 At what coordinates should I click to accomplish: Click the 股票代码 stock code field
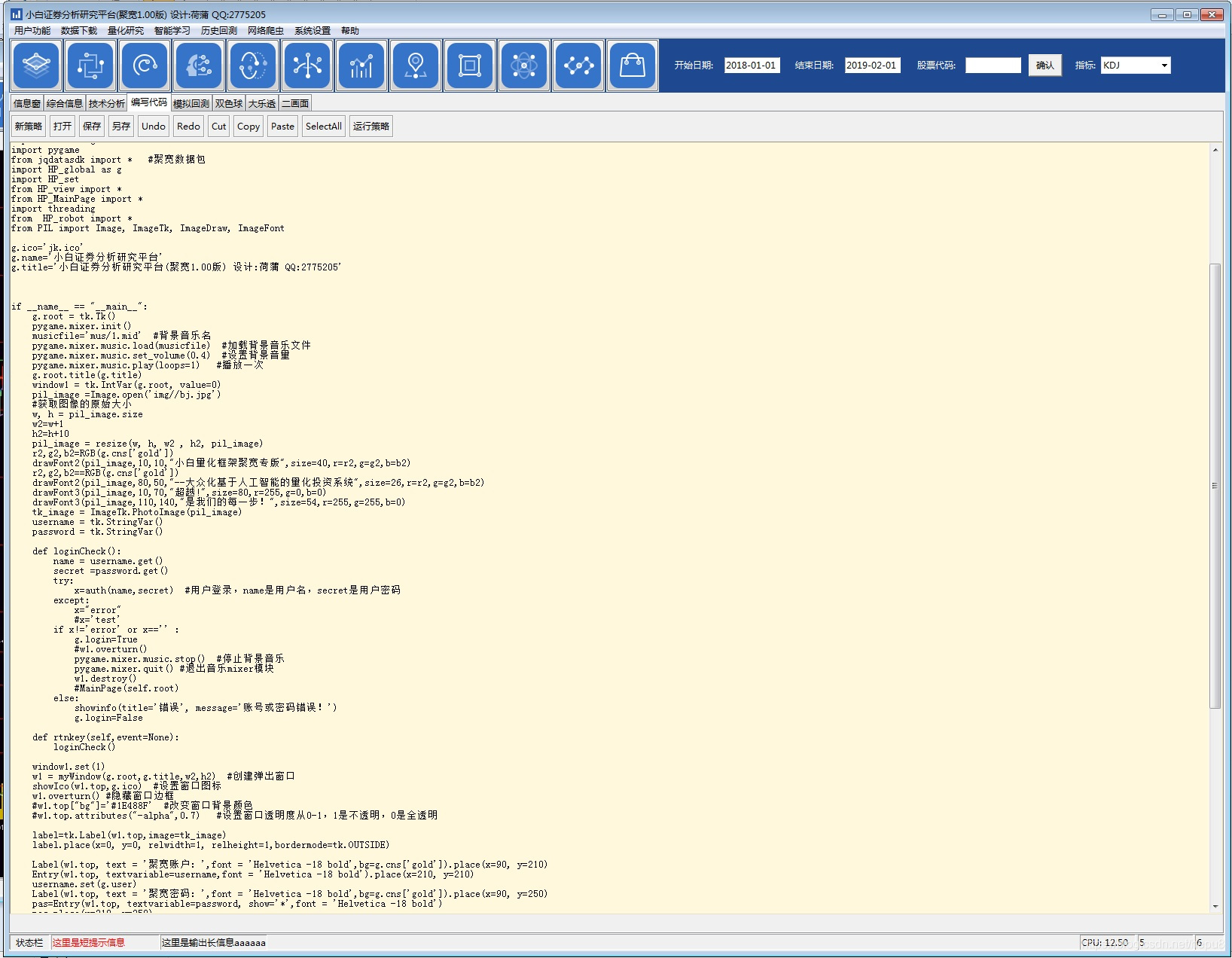pyautogui.click(x=993, y=66)
